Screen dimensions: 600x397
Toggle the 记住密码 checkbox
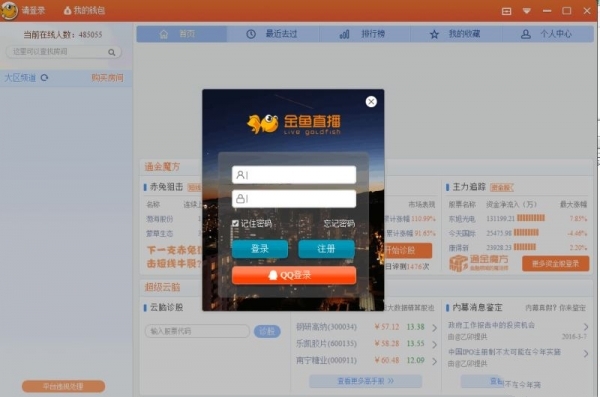[235, 223]
